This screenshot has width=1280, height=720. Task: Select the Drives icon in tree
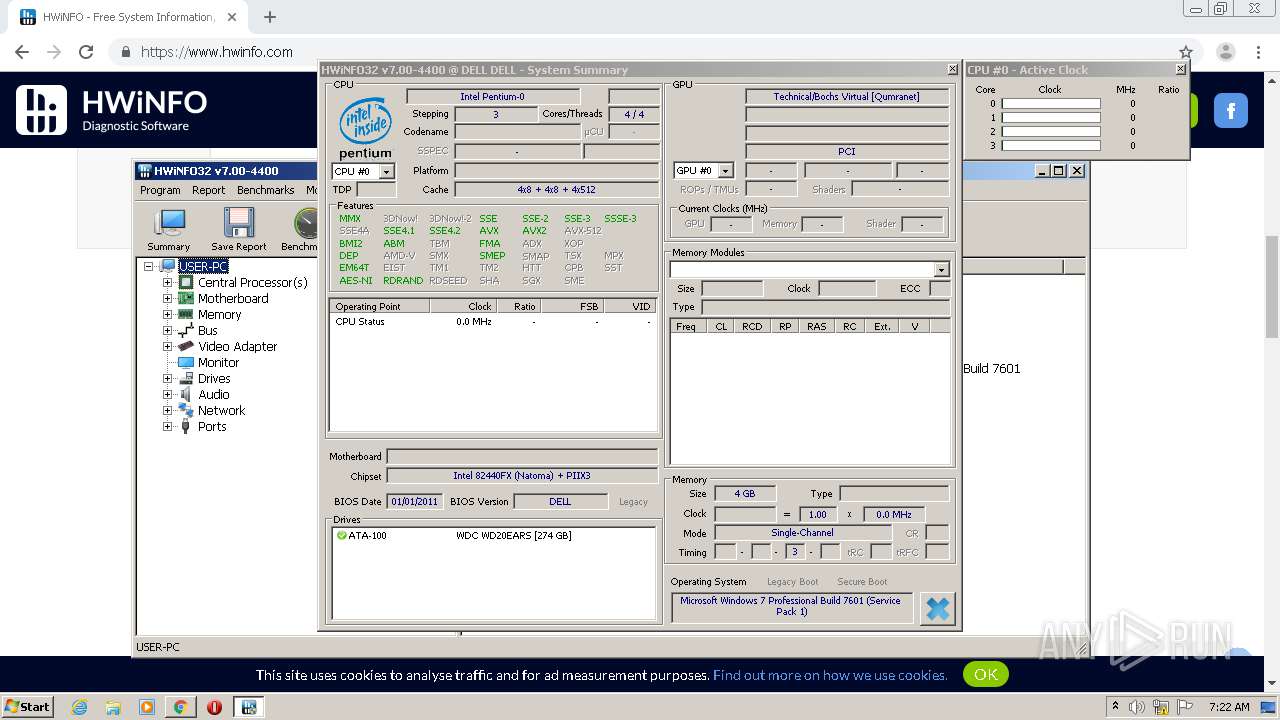(186, 378)
